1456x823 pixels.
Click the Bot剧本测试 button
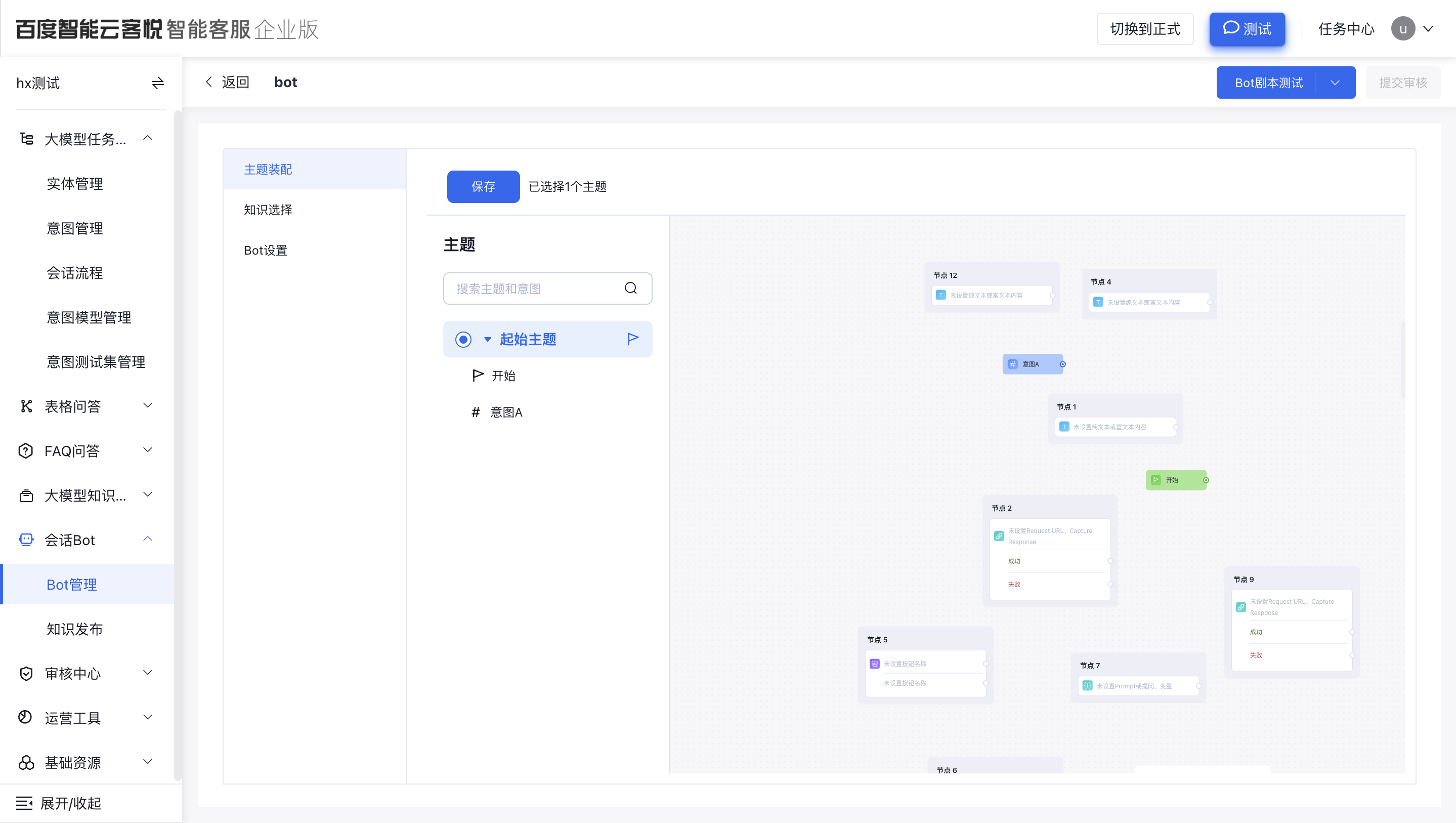coord(1267,83)
